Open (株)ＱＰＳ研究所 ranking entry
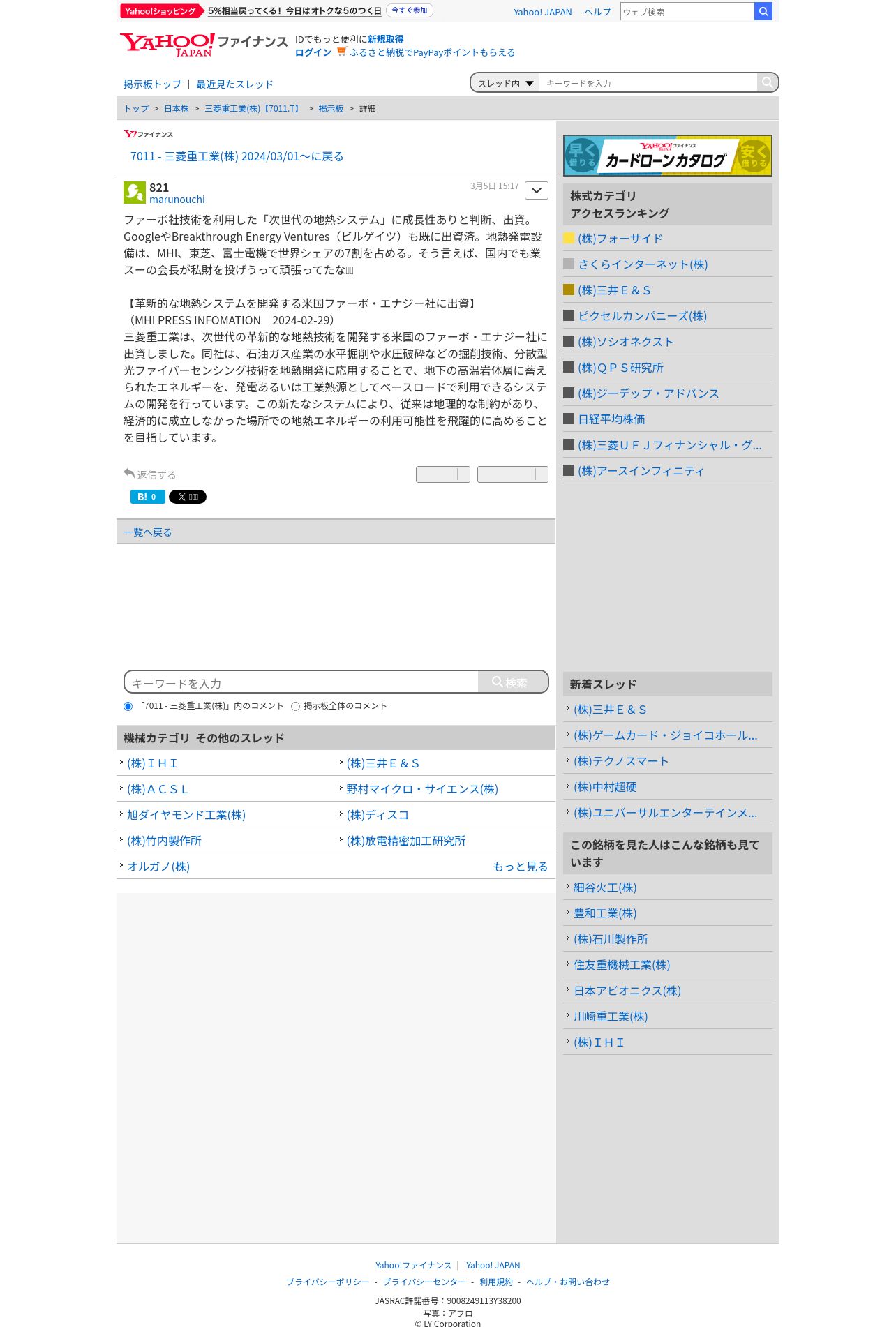 point(620,368)
